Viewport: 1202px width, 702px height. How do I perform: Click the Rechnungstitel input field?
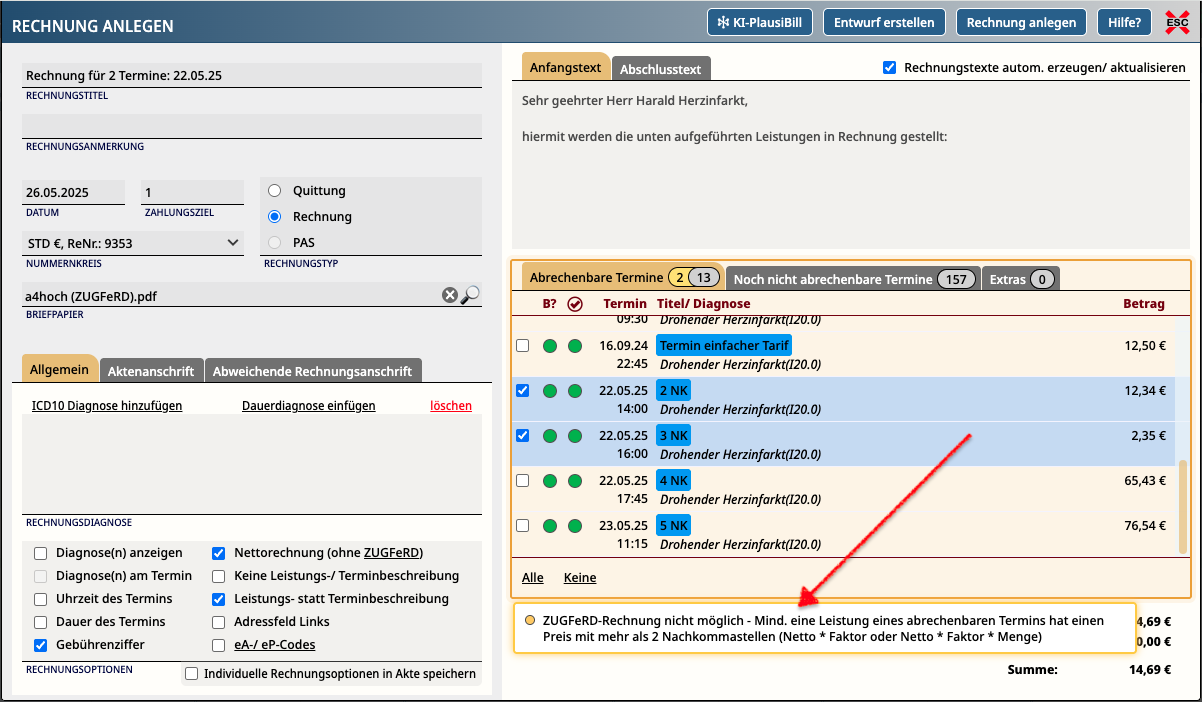point(252,75)
